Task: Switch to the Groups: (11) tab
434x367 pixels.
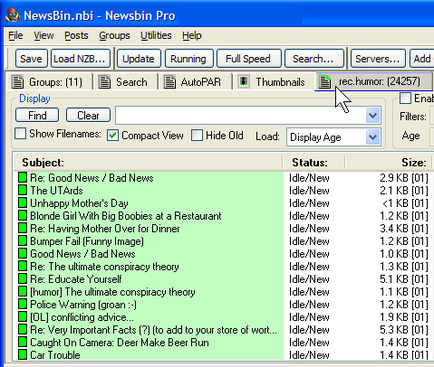Action: click(x=49, y=82)
